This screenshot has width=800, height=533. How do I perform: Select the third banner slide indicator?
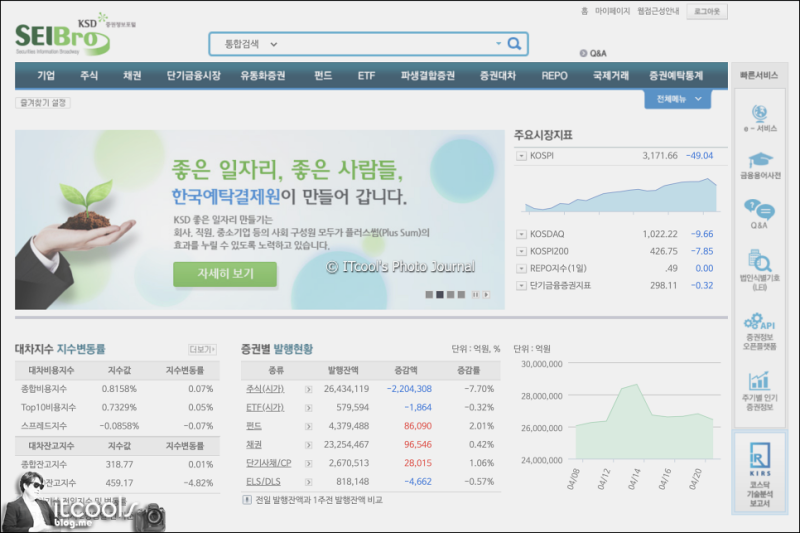coord(451,295)
